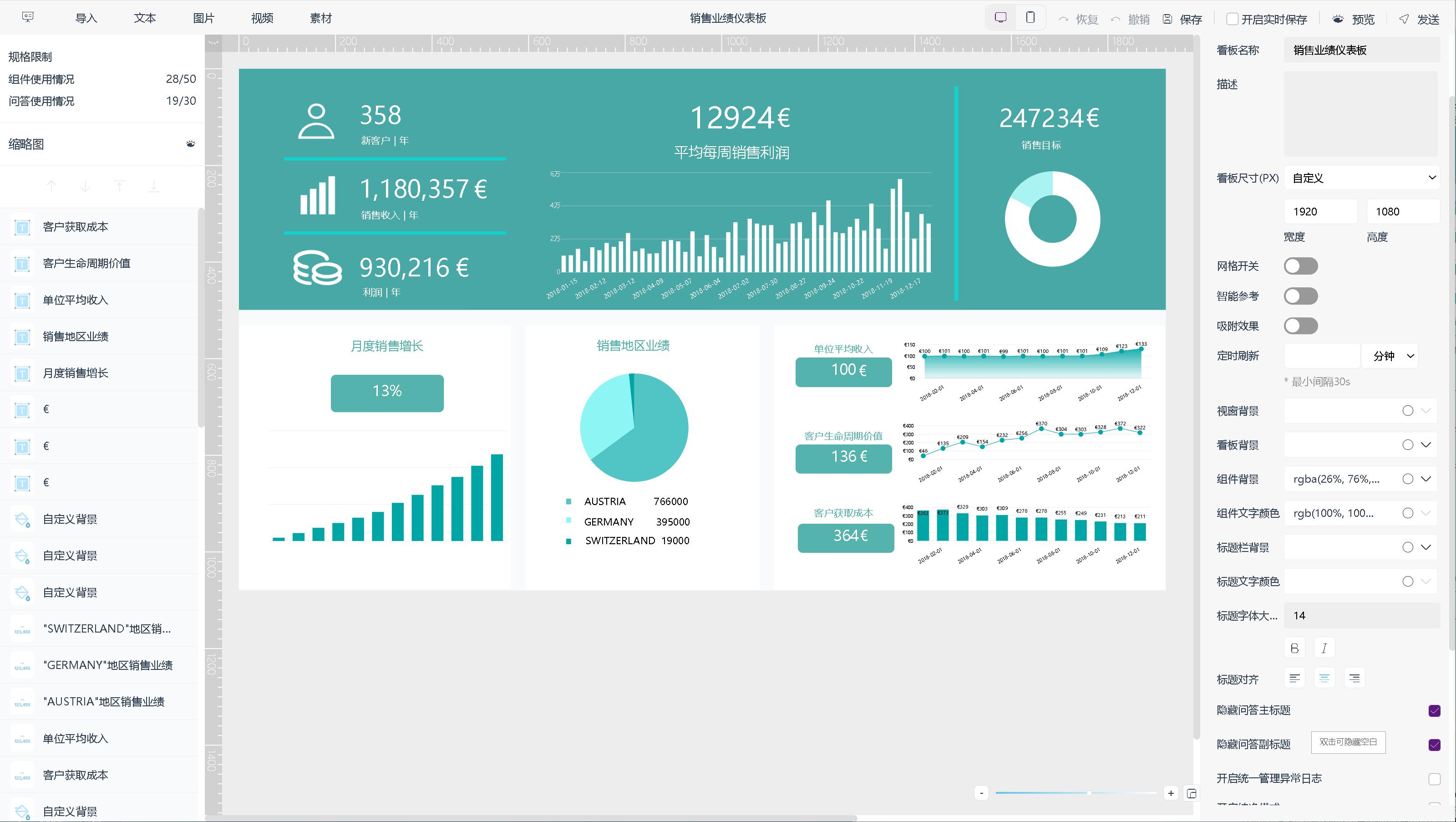The width and height of the screenshot is (1456, 822).
Task: Check the 开启实时保存 checkbox
Action: coord(1232,19)
